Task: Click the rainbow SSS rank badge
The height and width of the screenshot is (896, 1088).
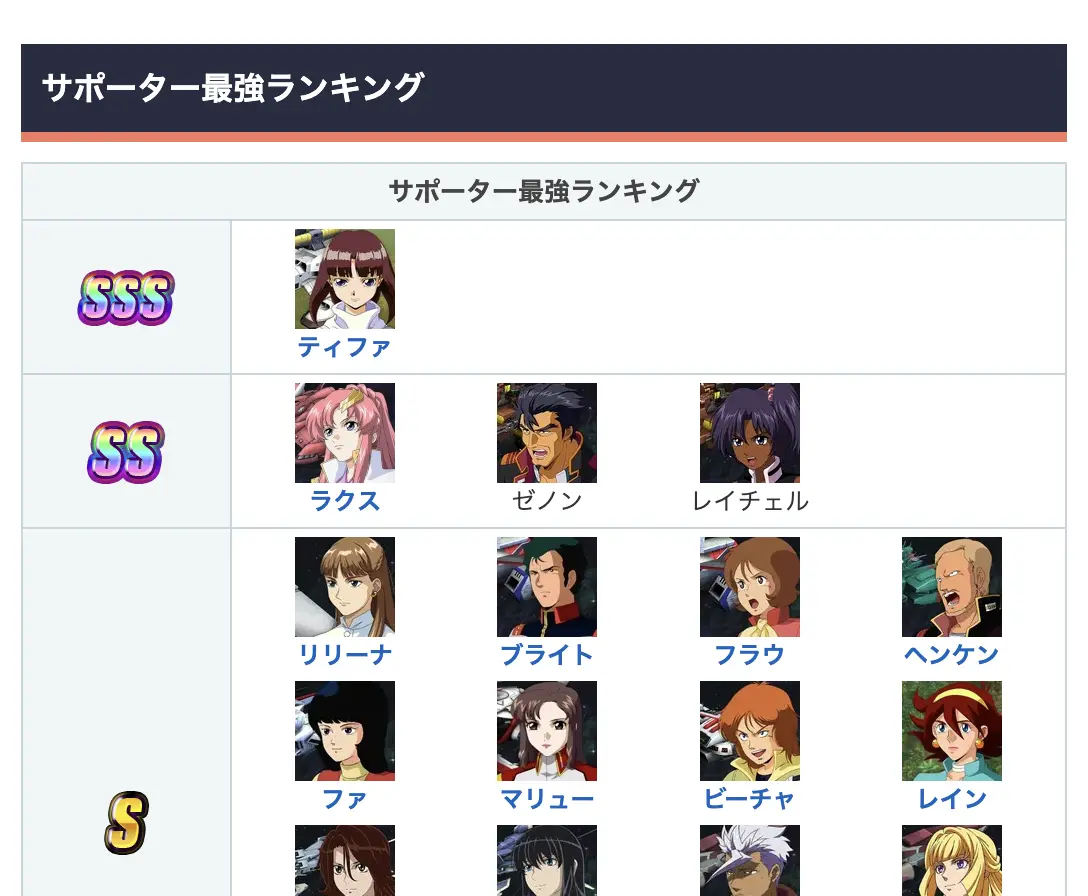Action: pyautogui.click(x=126, y=298)
